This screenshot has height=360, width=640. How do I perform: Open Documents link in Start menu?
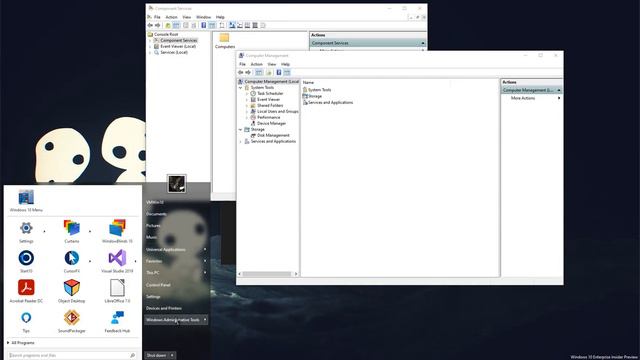coord(156,214)
